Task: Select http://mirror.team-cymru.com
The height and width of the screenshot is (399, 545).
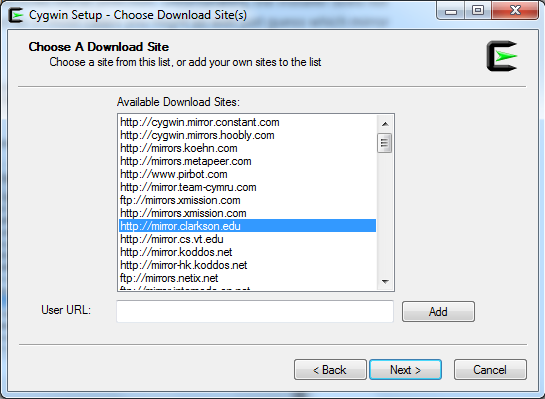Action: (247, 187)
